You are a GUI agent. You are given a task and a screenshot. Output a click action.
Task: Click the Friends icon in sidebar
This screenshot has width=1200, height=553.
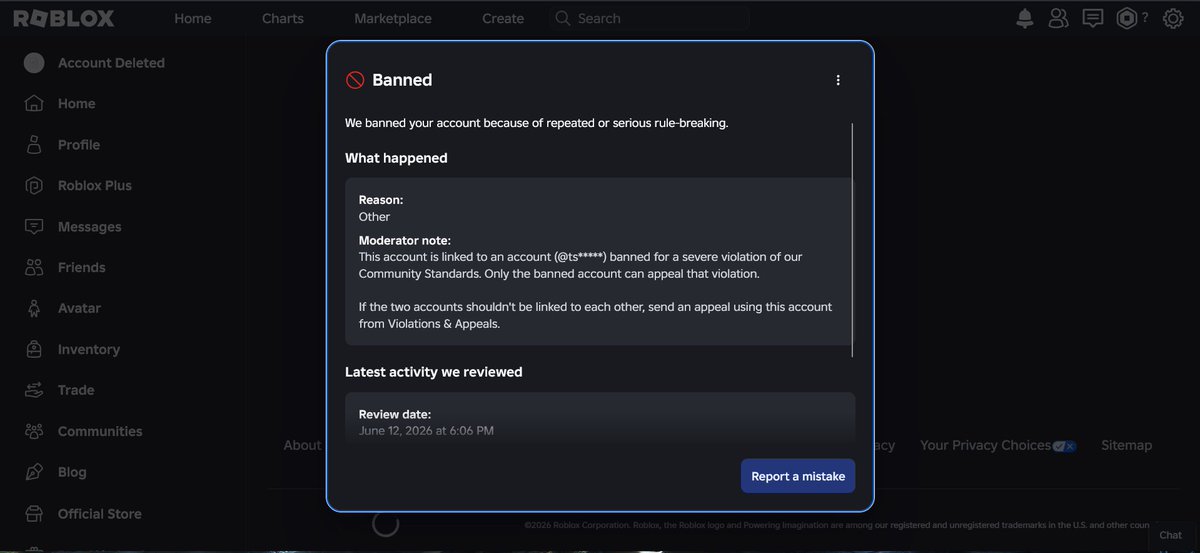34,268
